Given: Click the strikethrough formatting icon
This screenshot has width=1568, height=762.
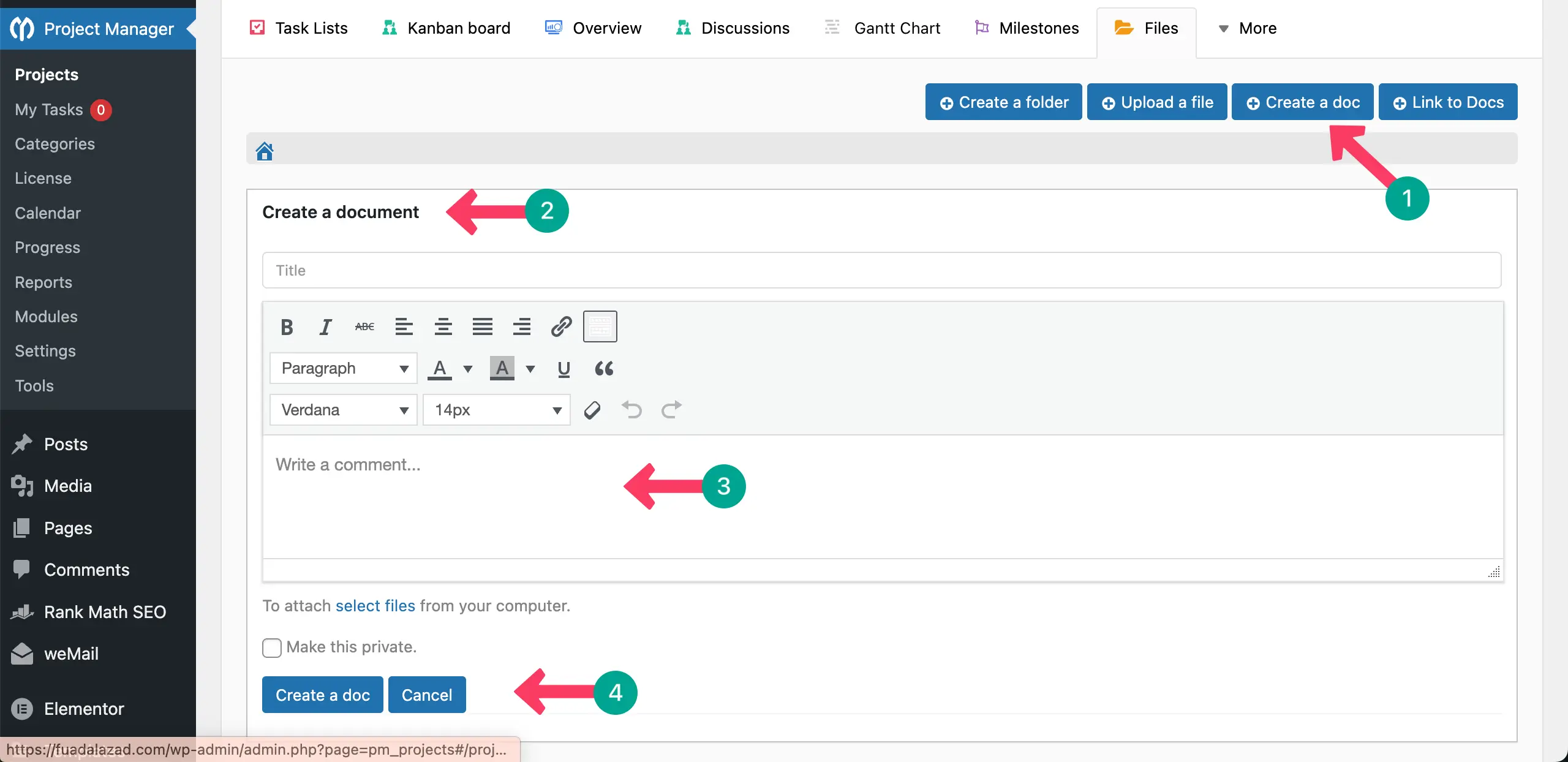Looking at the screenshot, I should coord(364,326).
